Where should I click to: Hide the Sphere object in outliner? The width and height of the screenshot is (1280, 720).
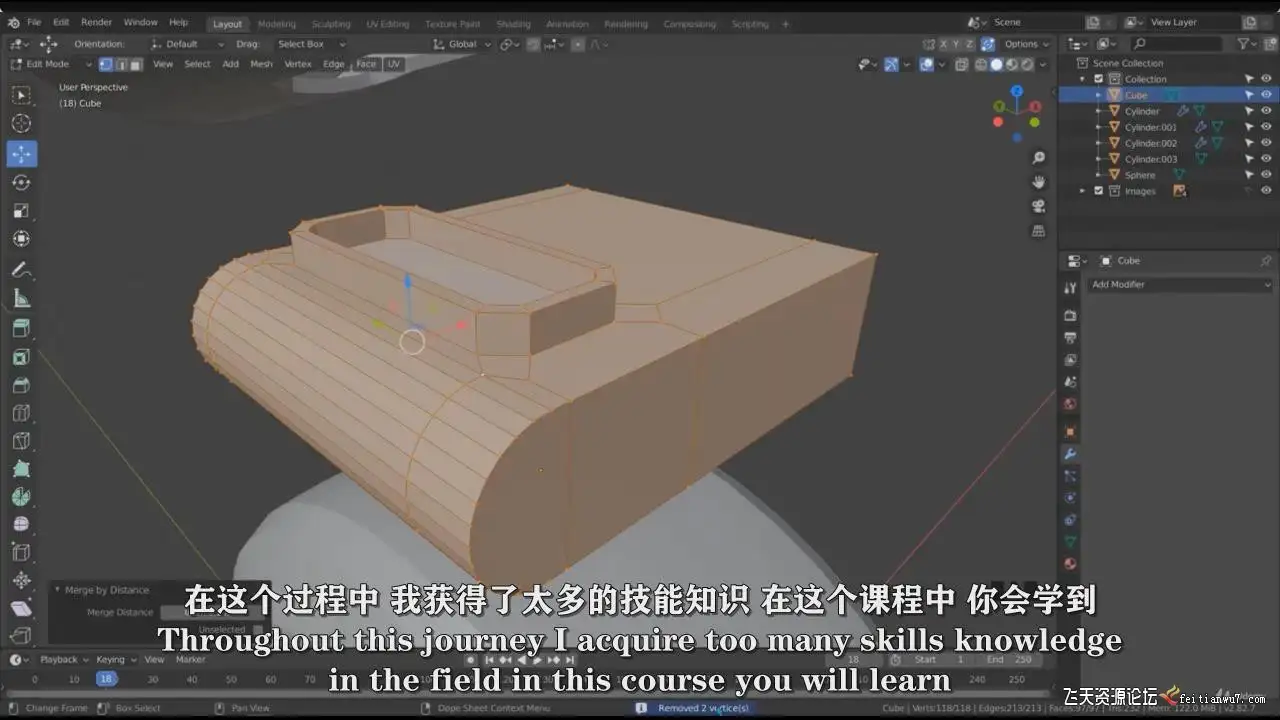(x=1266, y=175)
